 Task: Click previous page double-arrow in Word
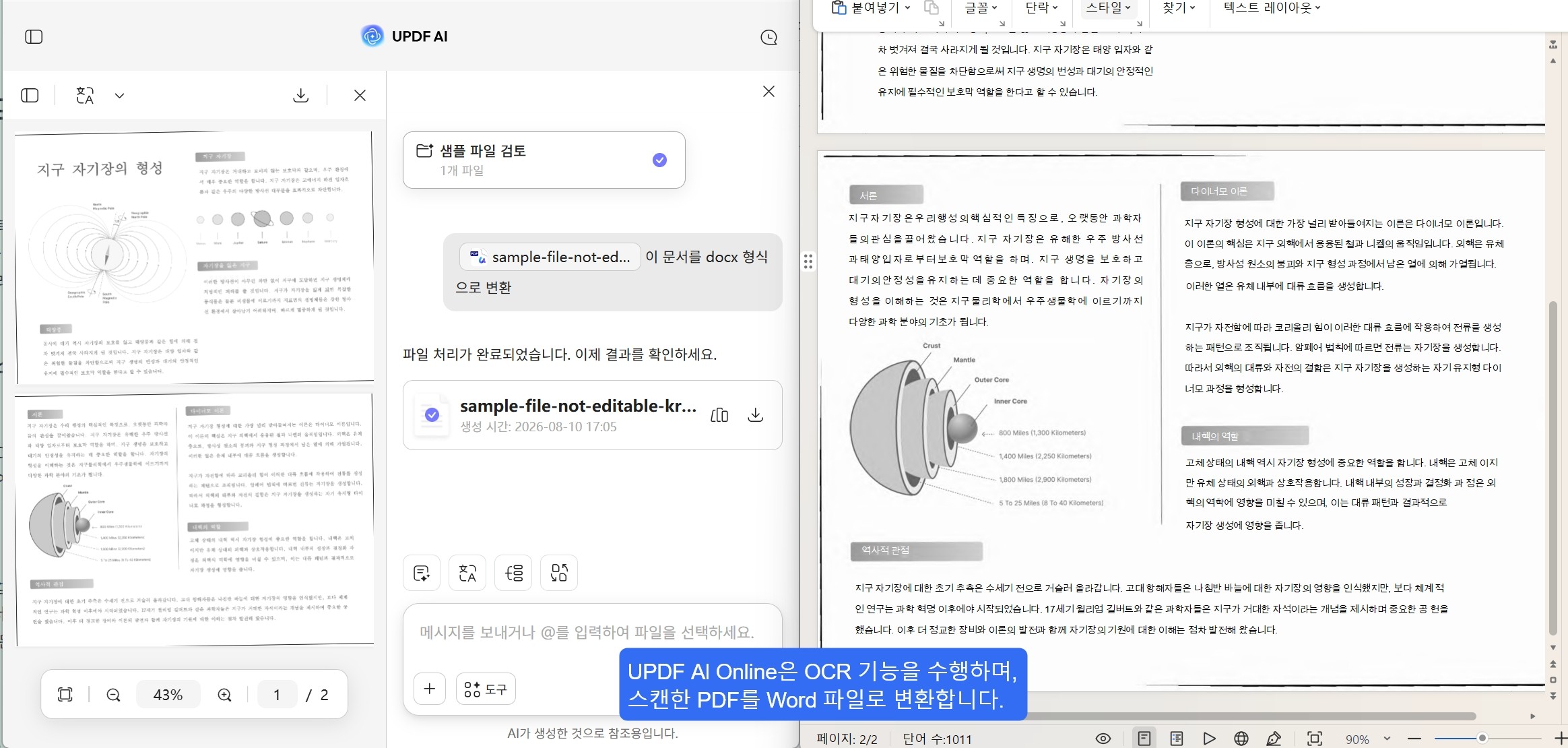(x=1553, y=664)
